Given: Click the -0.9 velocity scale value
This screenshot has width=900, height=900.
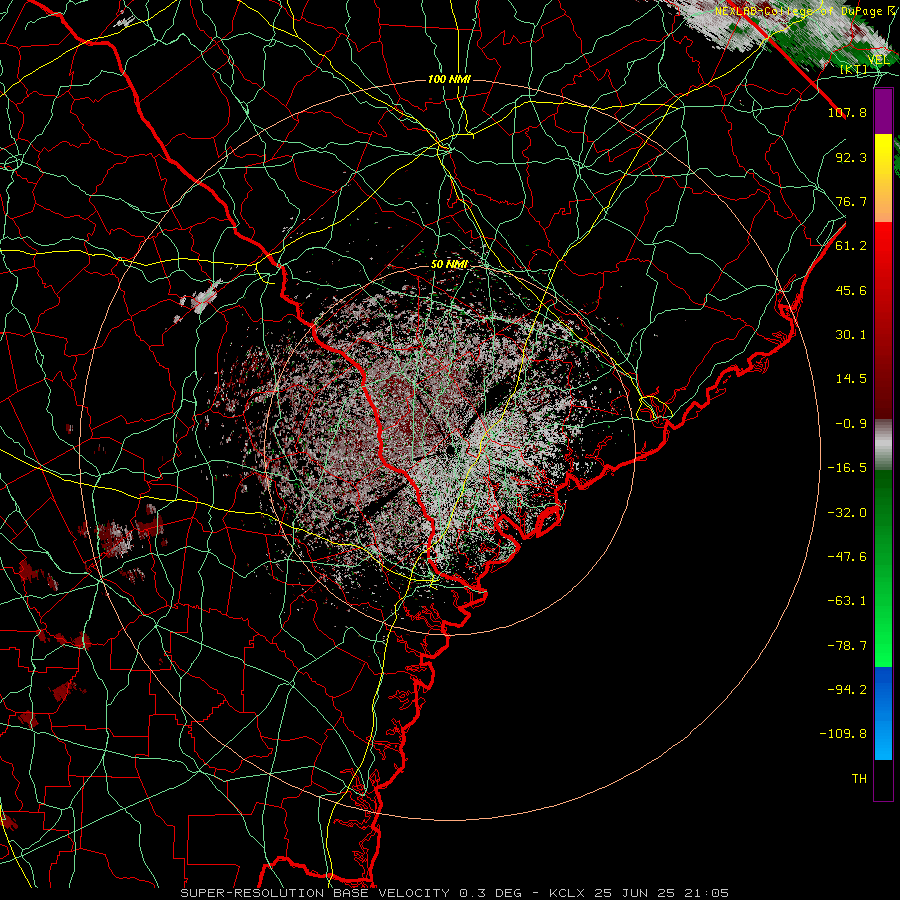Looking at the screenshot, I should 851,424.
